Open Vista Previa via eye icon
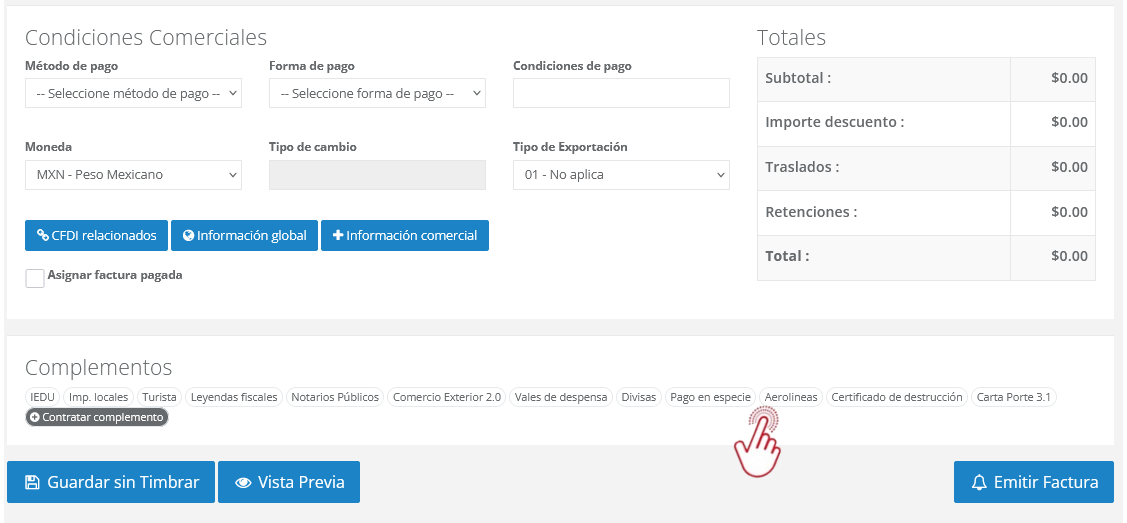The width and height of the screenshot is (1127, 523). point(243,482)
